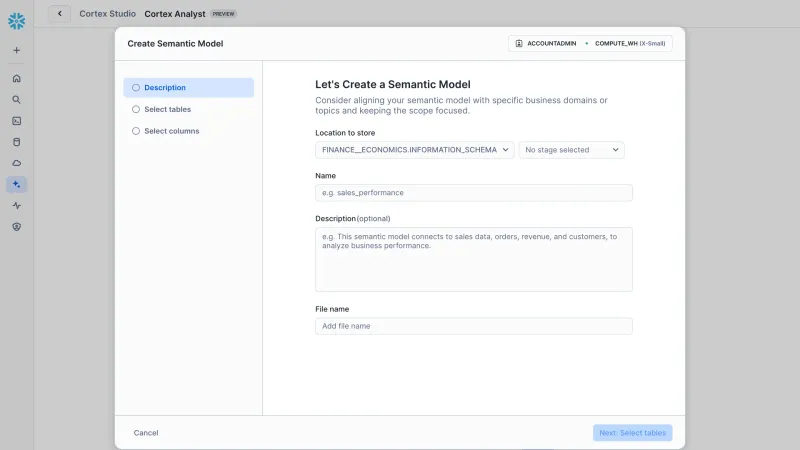Cancel the semantic model creation

146,433
